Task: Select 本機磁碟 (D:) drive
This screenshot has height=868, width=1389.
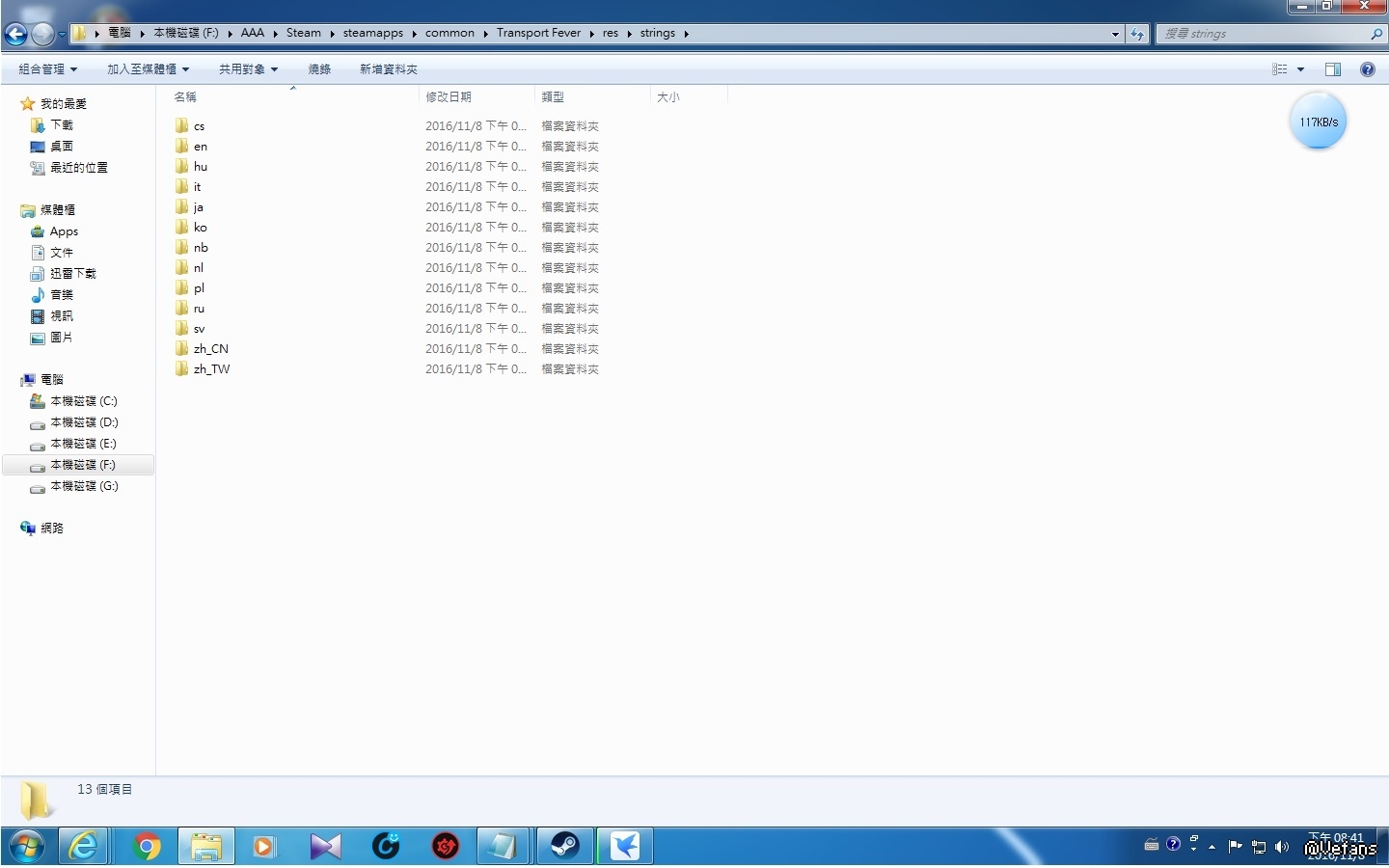Action: point(83,422)
